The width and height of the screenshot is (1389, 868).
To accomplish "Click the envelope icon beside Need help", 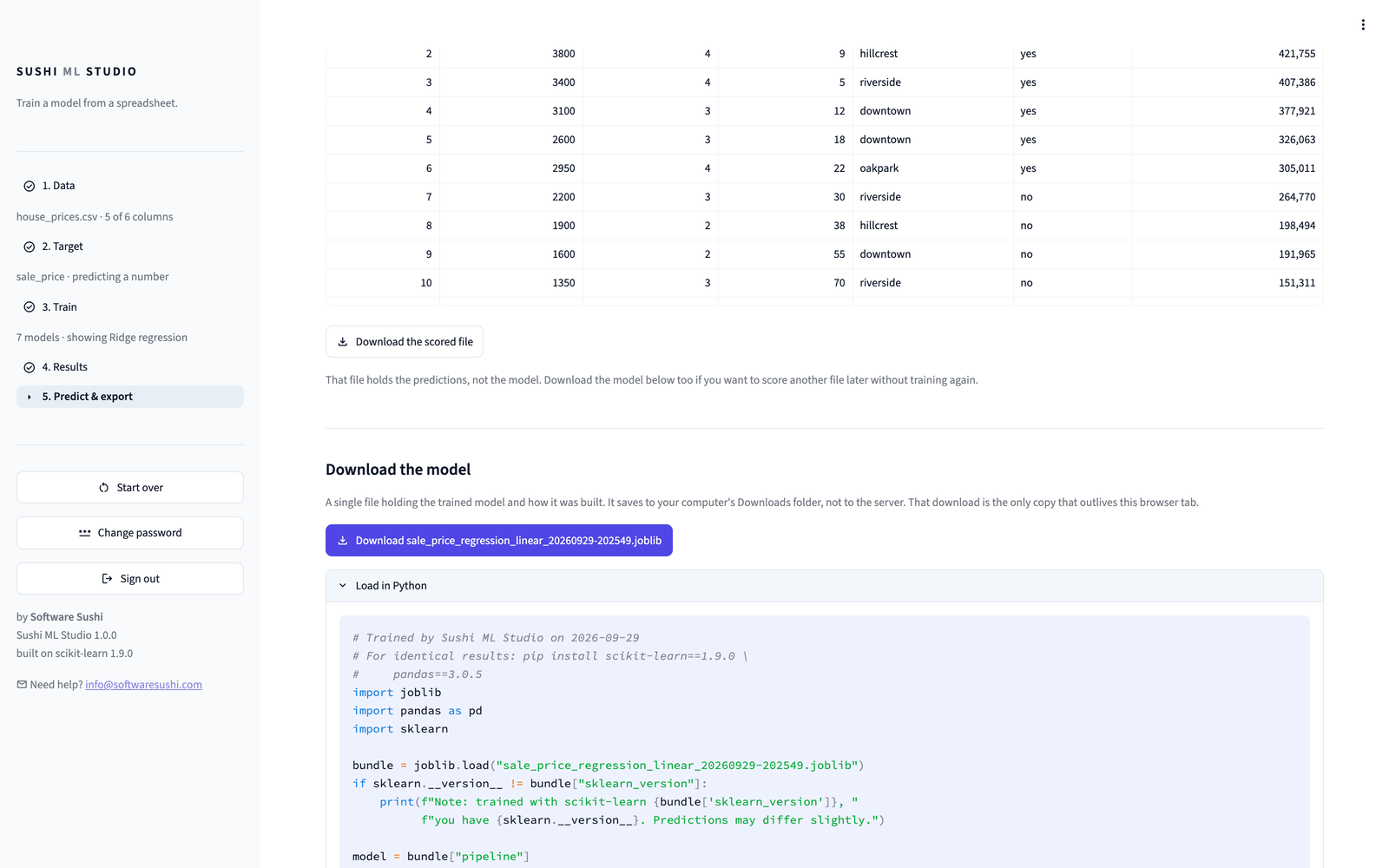I will coord(22,685).
